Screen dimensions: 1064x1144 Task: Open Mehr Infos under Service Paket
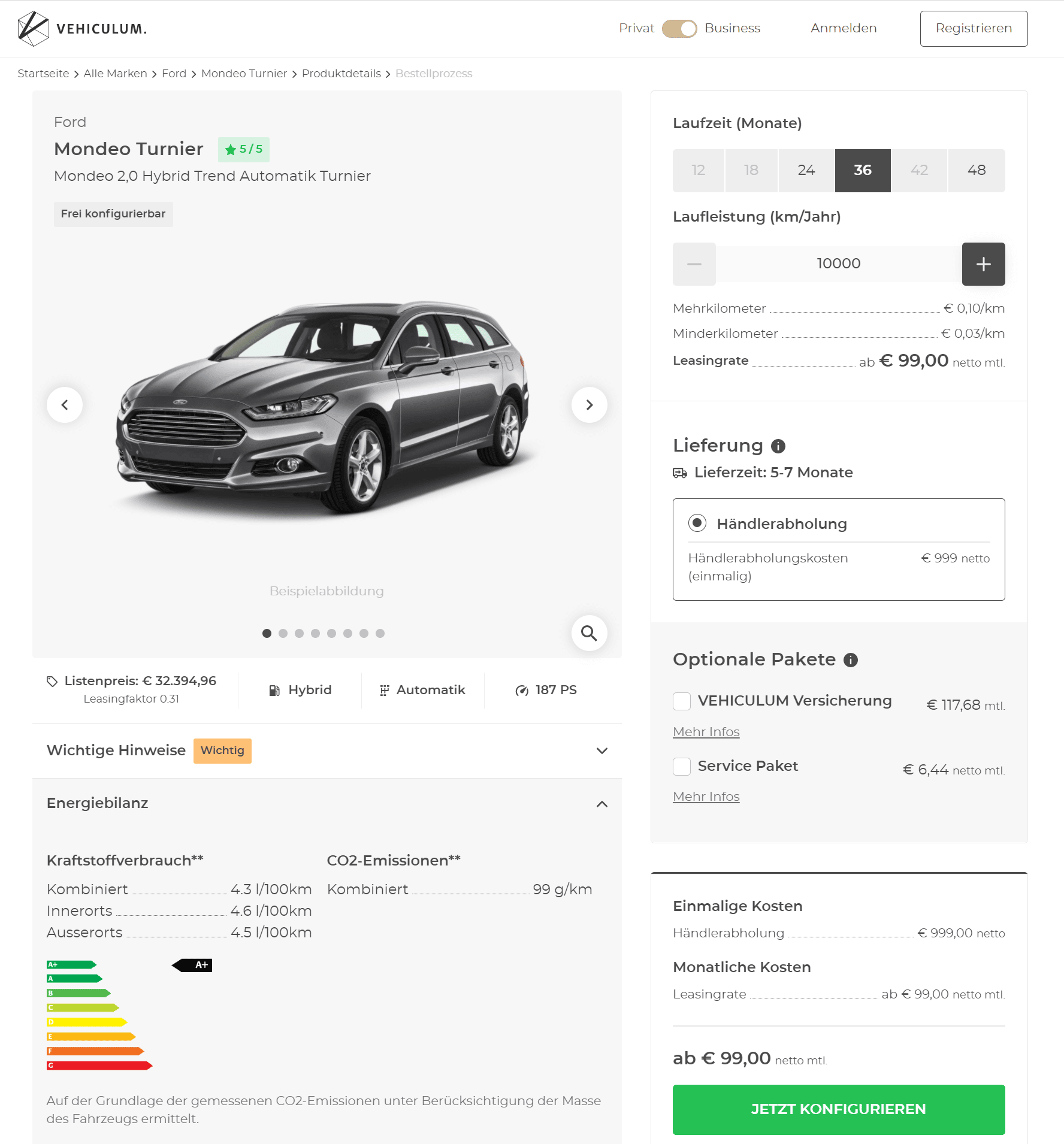coord(706,797)
